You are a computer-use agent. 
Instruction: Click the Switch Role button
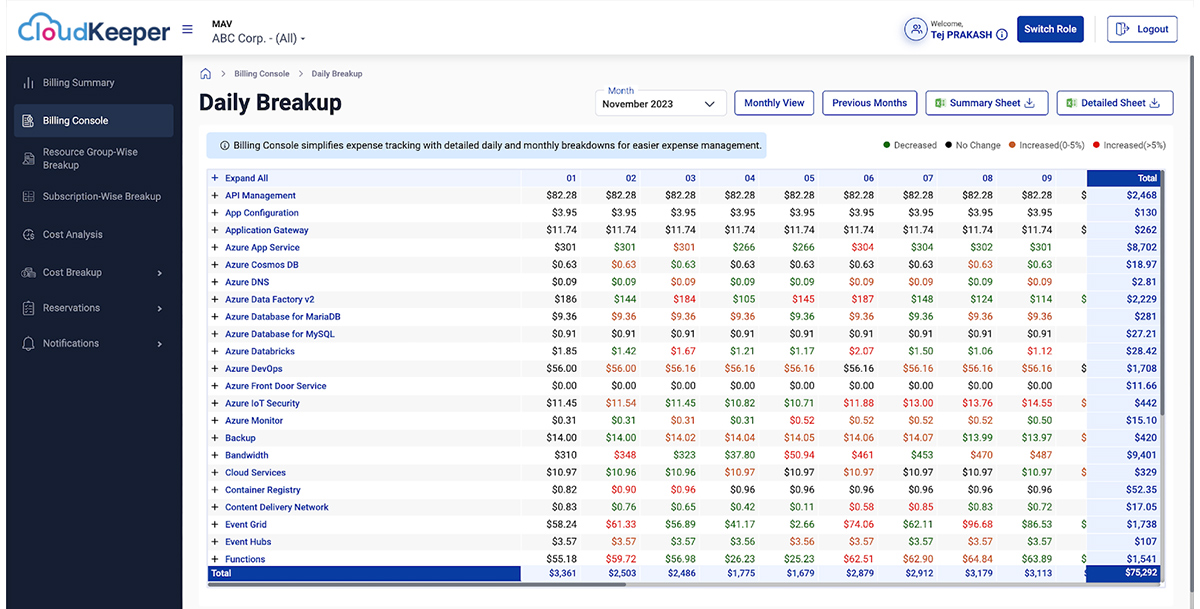tap(1050, 29)
